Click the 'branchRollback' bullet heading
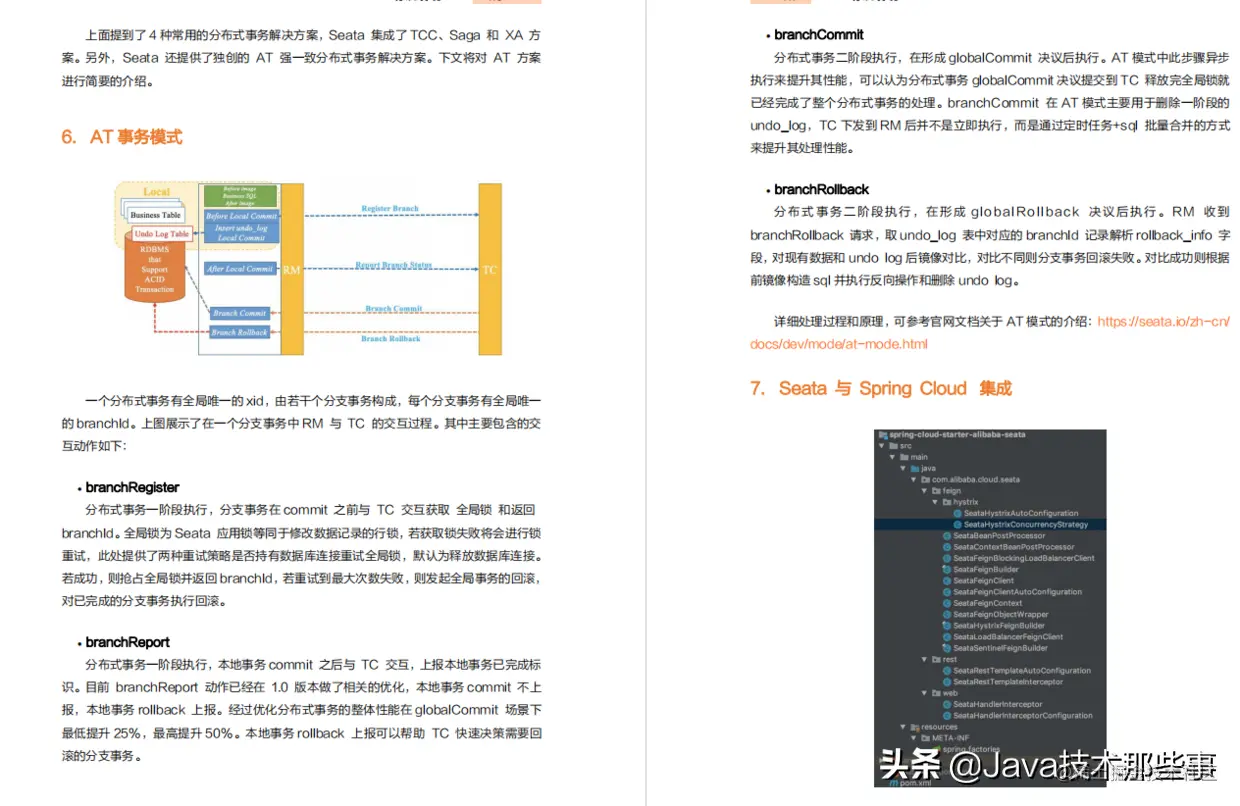 pyautogui.click(x=822, y=189)
